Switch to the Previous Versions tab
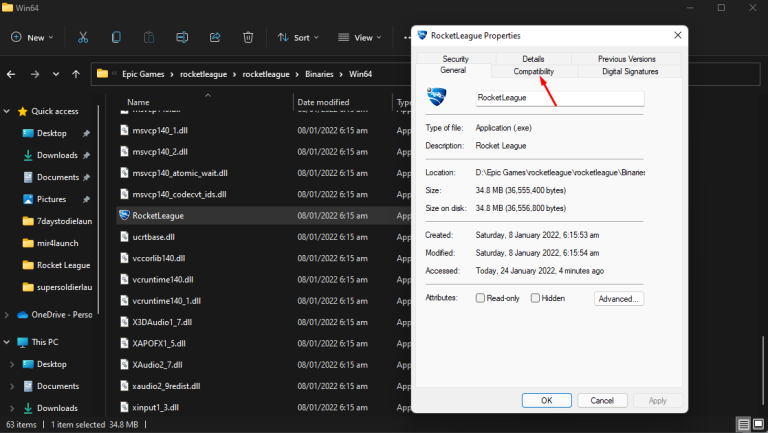 626,59
